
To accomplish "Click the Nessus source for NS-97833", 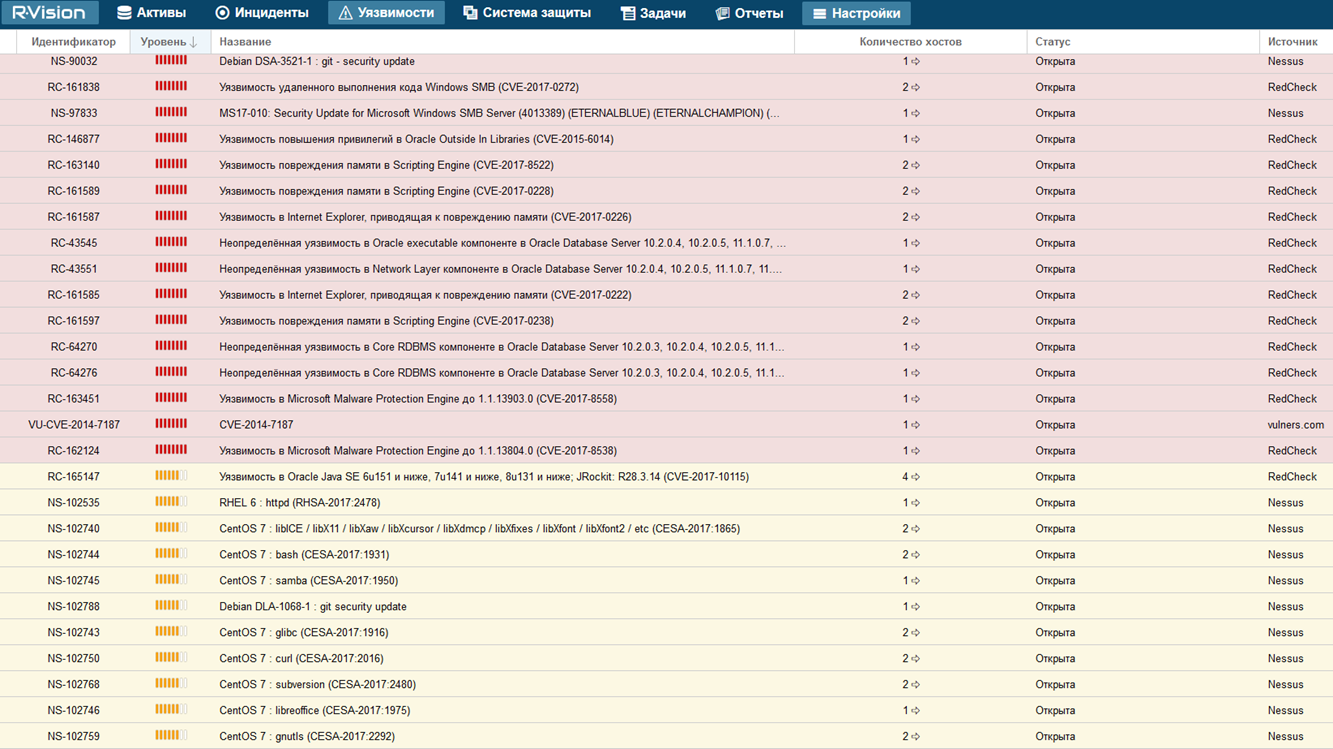I will click(x=1286, y=114).
